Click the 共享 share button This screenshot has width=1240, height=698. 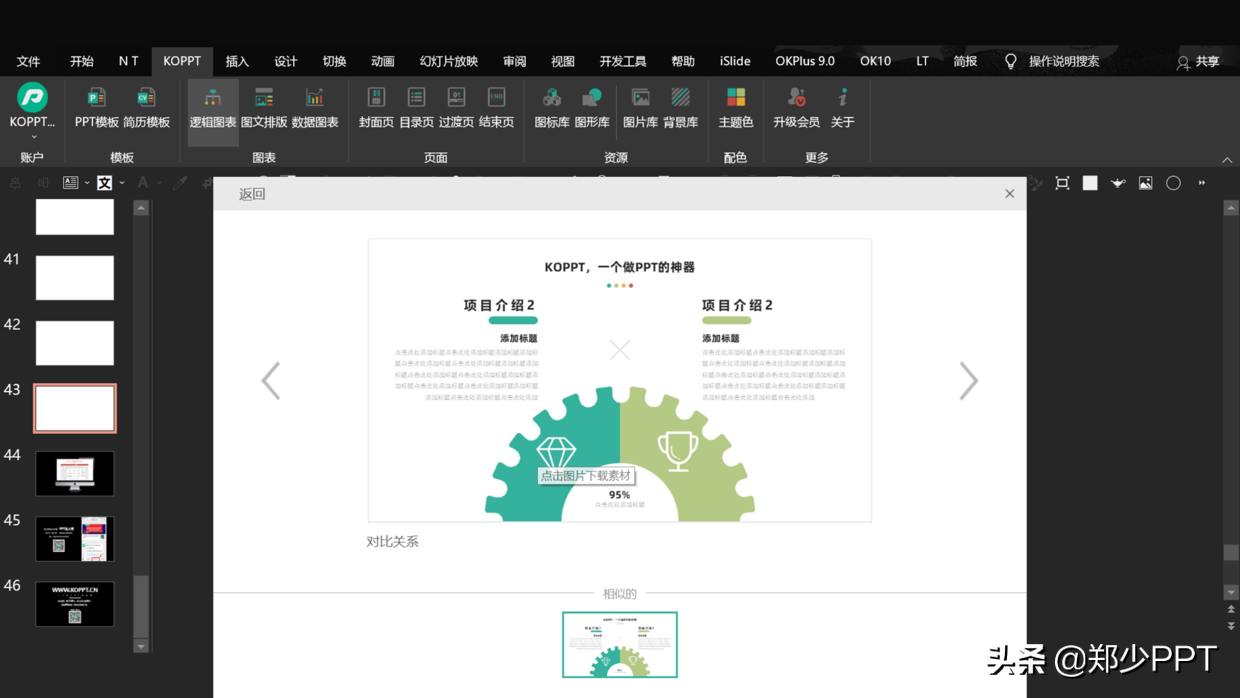pyautogui.click(x=1198, y=62)
